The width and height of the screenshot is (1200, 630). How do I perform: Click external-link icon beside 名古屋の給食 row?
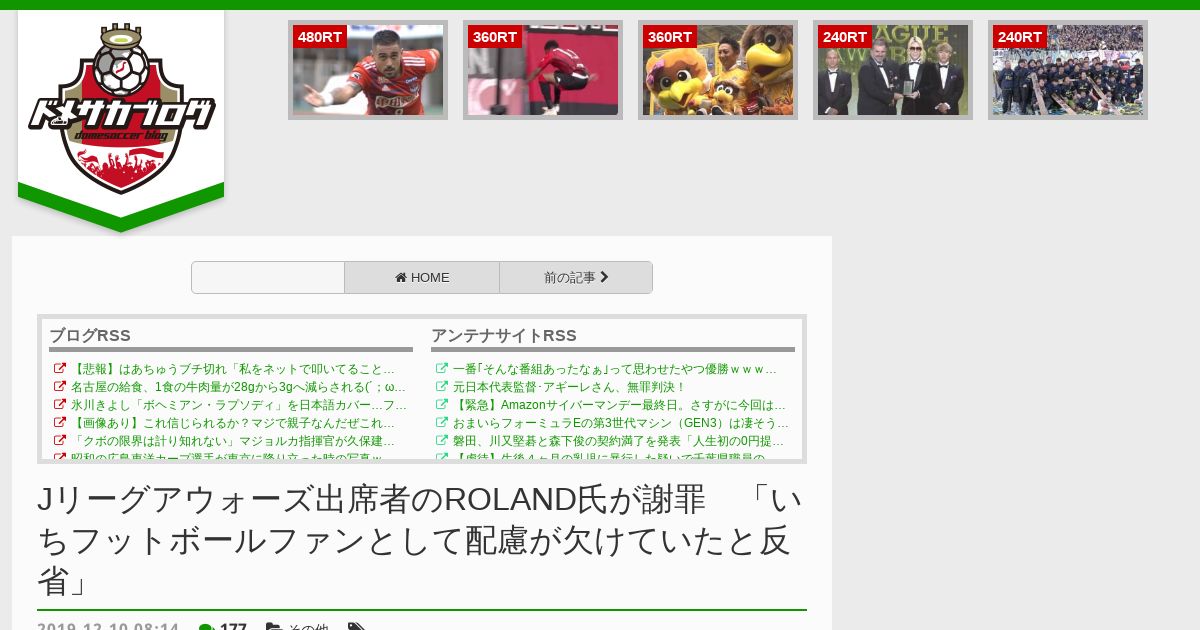click(x=59, y=387)
